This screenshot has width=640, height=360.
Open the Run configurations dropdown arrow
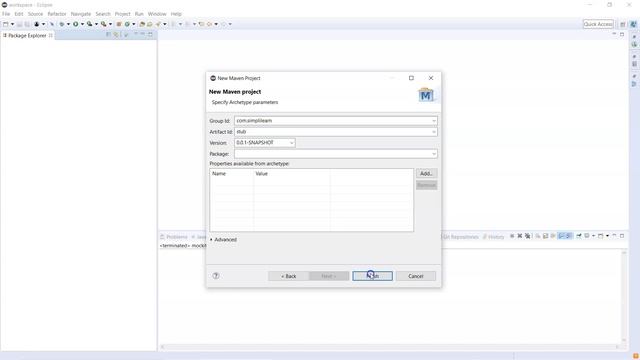(82, 24)
